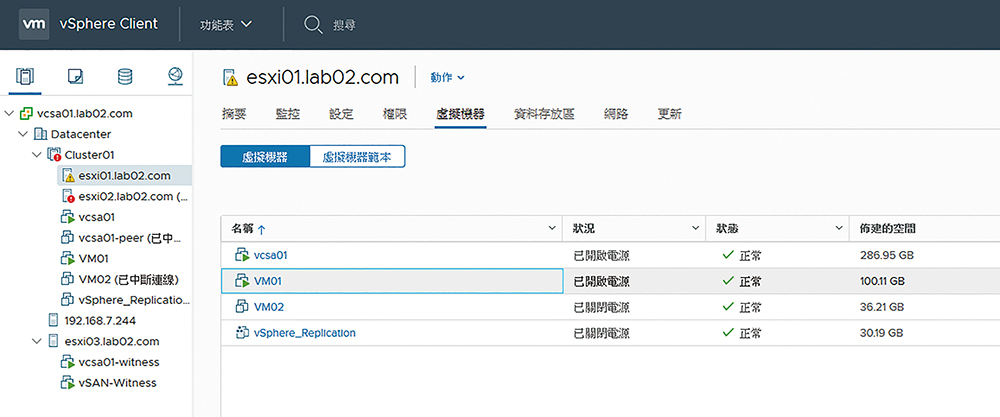Select VM02 (已中斷連線) in tree
The height and width of the screenshot is (417, 1000).
pyautogui.click(x=128, y=279)
